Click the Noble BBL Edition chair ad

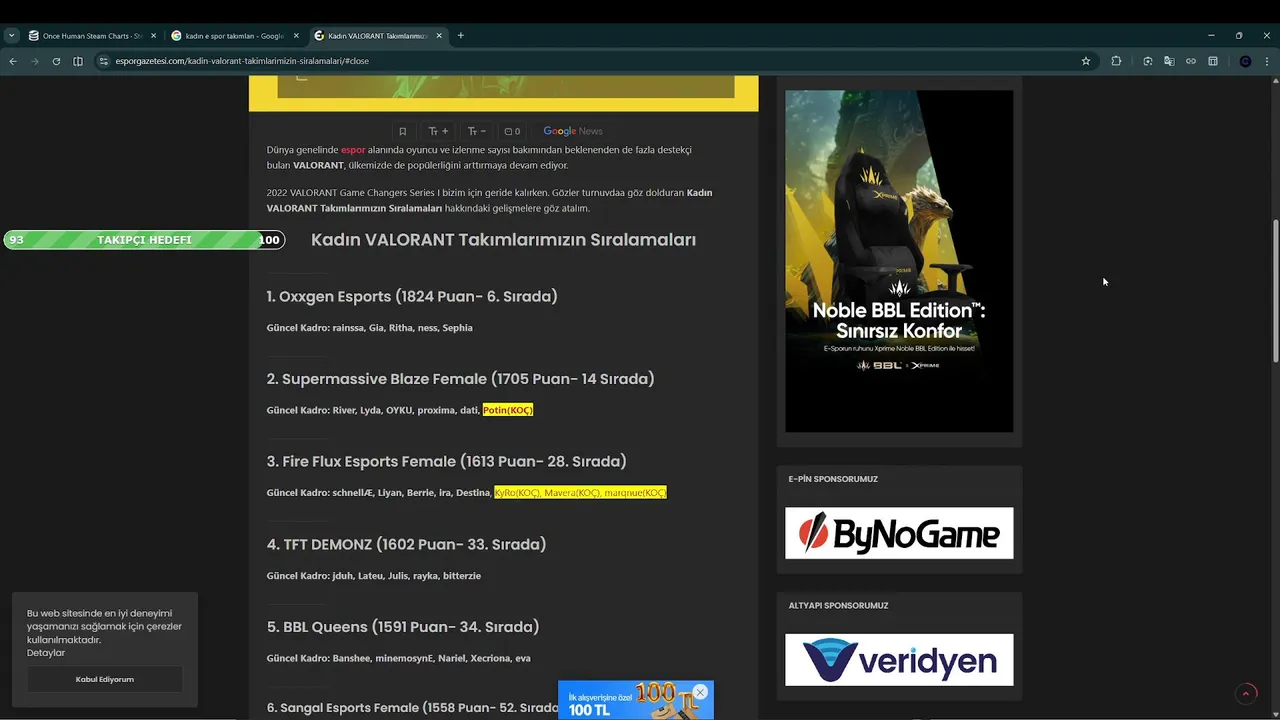[x=899, y=261]
